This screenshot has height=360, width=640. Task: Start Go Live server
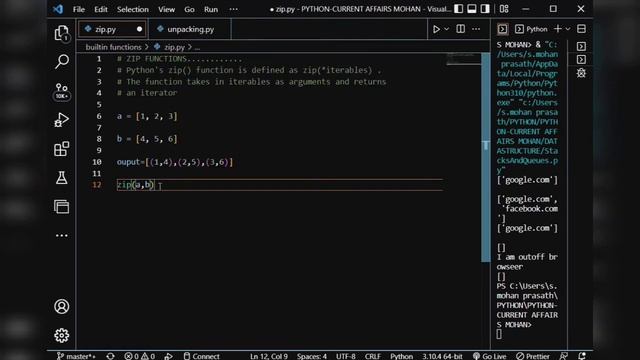pos(489,356)
